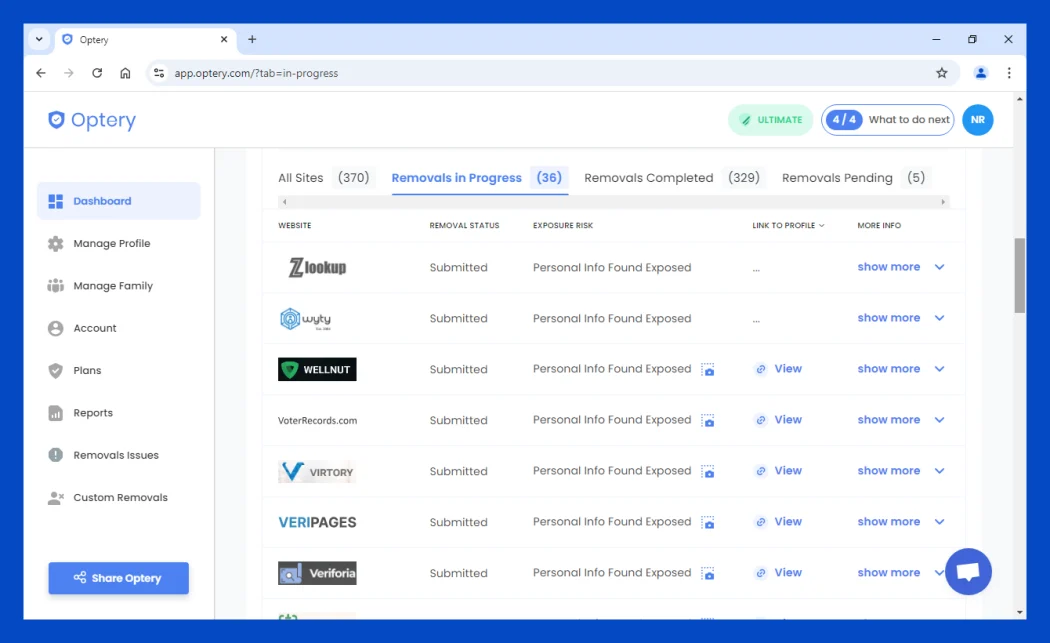Click the ULTIMATE plan badge
The height and width of the screenshot is (643, 1050).
(770, 120)
